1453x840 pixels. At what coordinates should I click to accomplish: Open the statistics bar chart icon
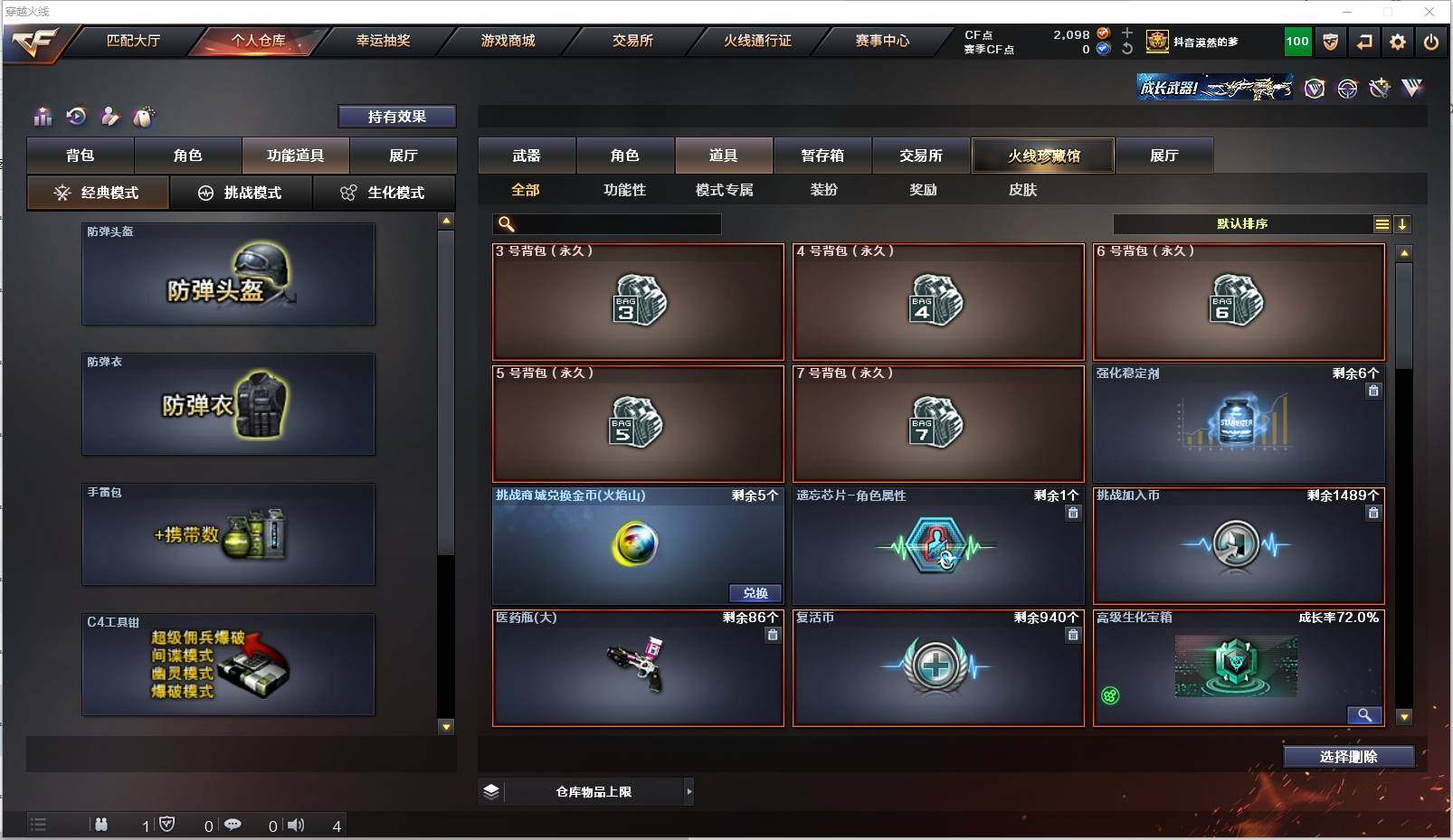click(43, 117)
